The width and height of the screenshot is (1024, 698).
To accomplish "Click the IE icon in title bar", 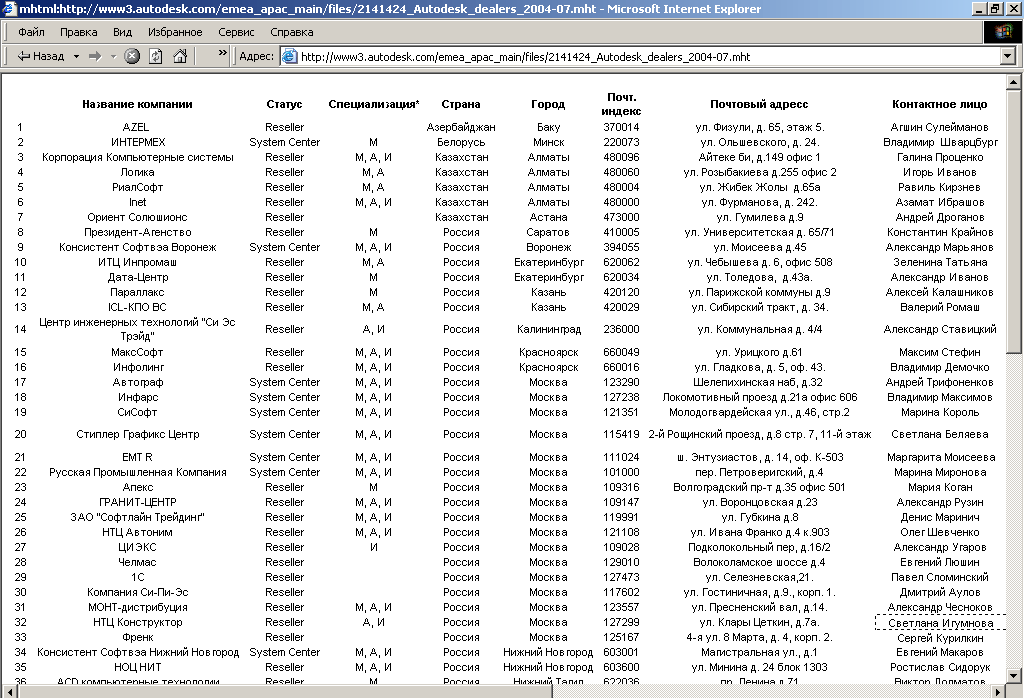I will pyautogui.click(x=8, y=8).
